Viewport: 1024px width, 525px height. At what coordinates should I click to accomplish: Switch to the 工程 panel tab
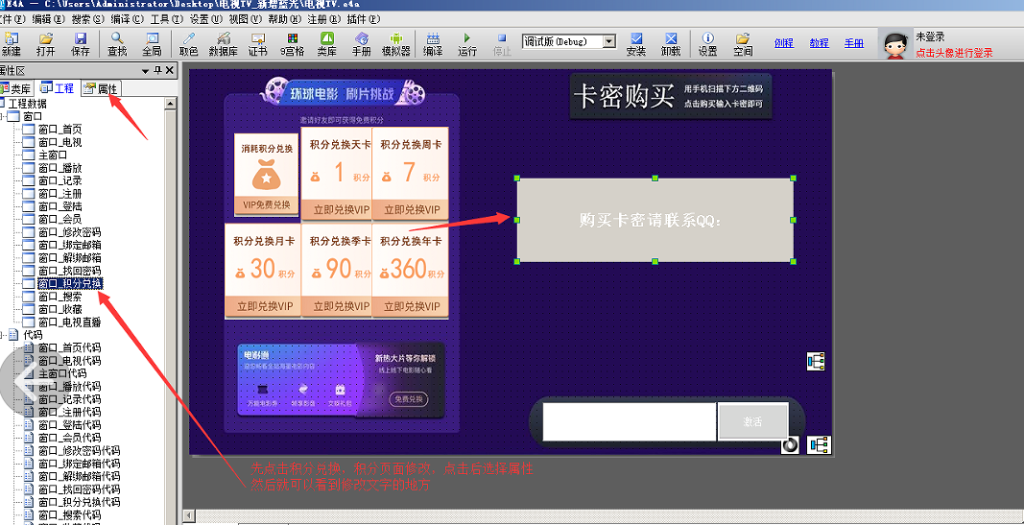(x=57, y=88)
